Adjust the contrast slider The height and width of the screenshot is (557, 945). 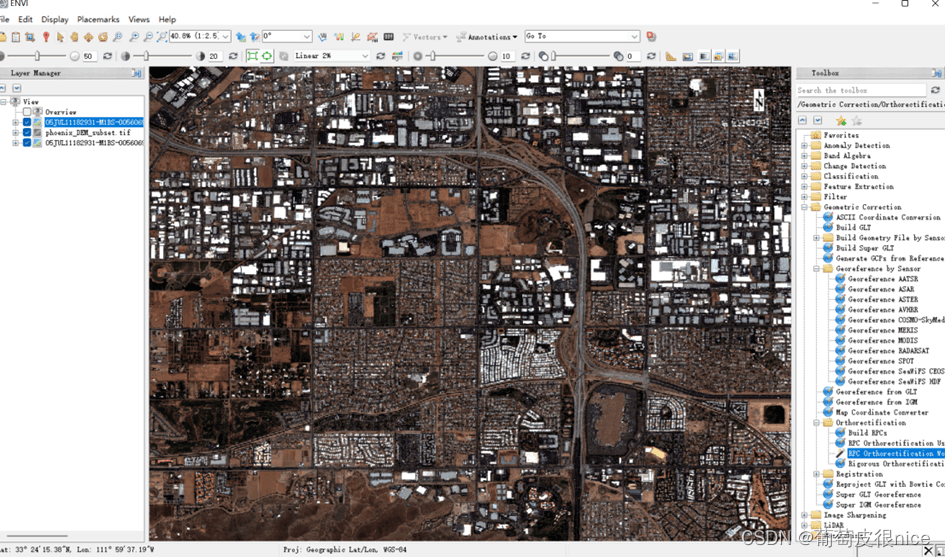[146, 56]
